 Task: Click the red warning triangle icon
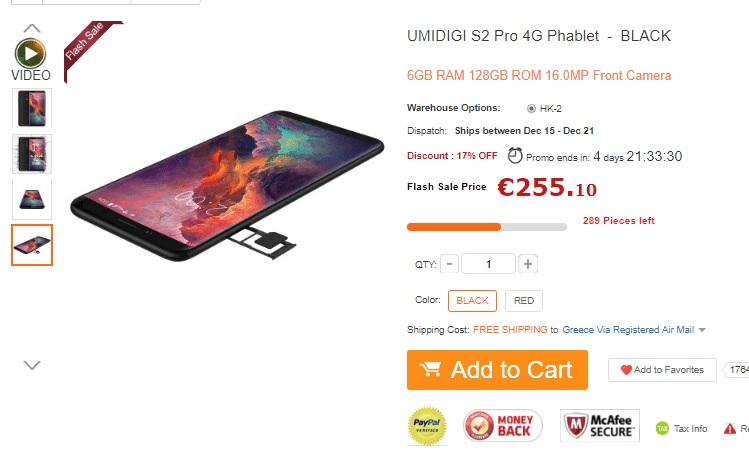pyautogui.click(x=729, y=429)
